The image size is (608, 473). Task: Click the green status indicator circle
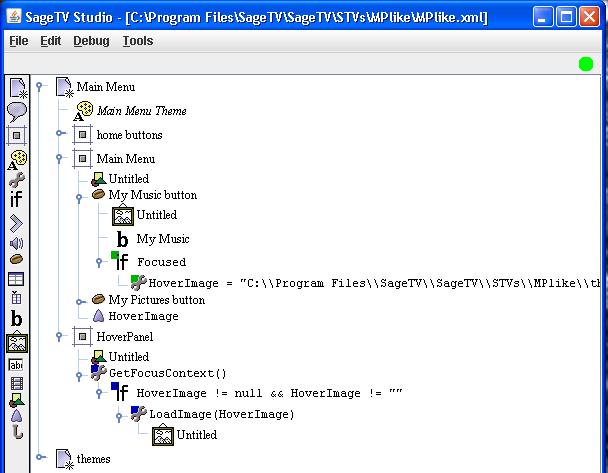[586, 65]
